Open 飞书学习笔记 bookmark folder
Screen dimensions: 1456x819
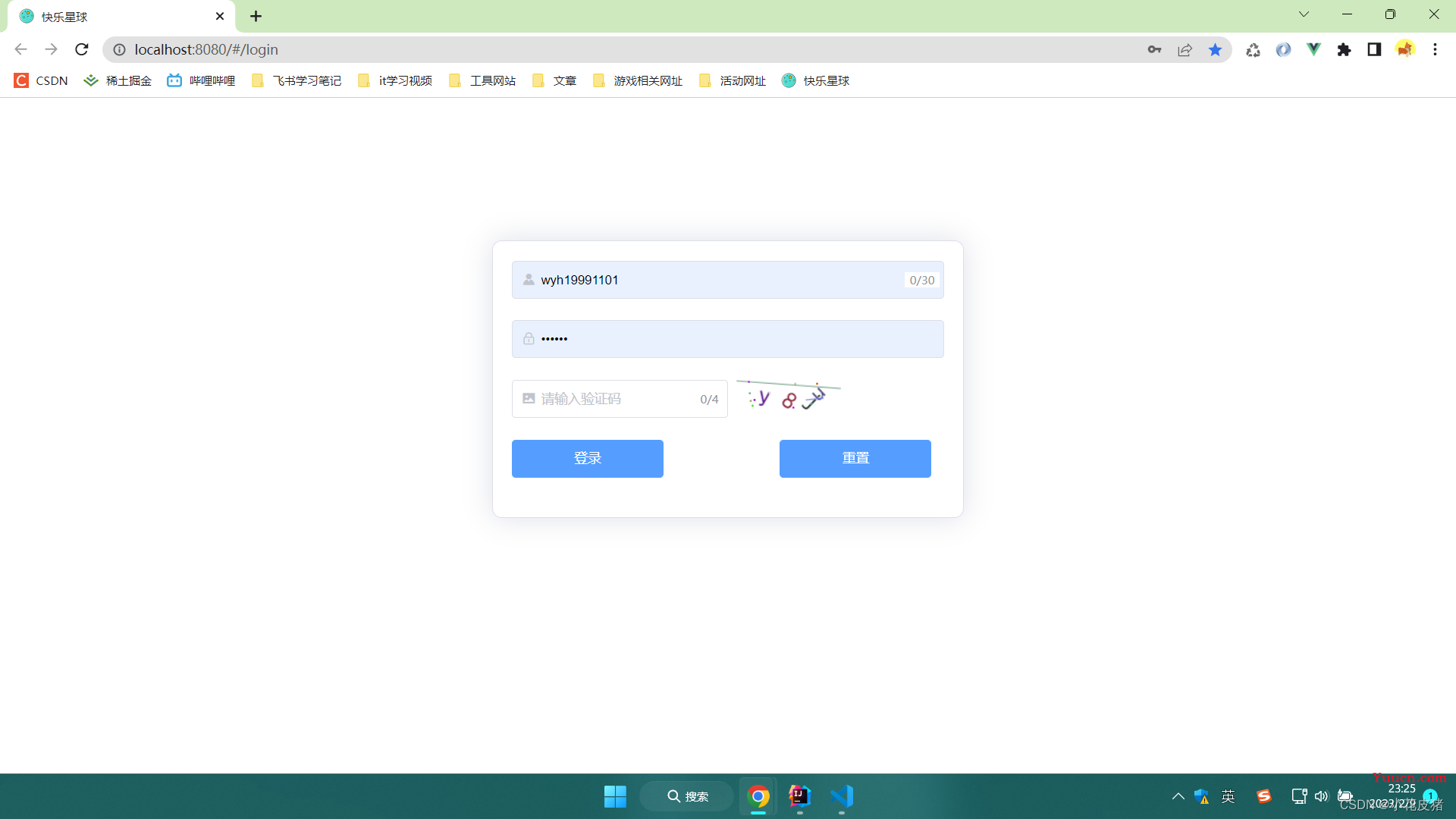tap(297, 80)
